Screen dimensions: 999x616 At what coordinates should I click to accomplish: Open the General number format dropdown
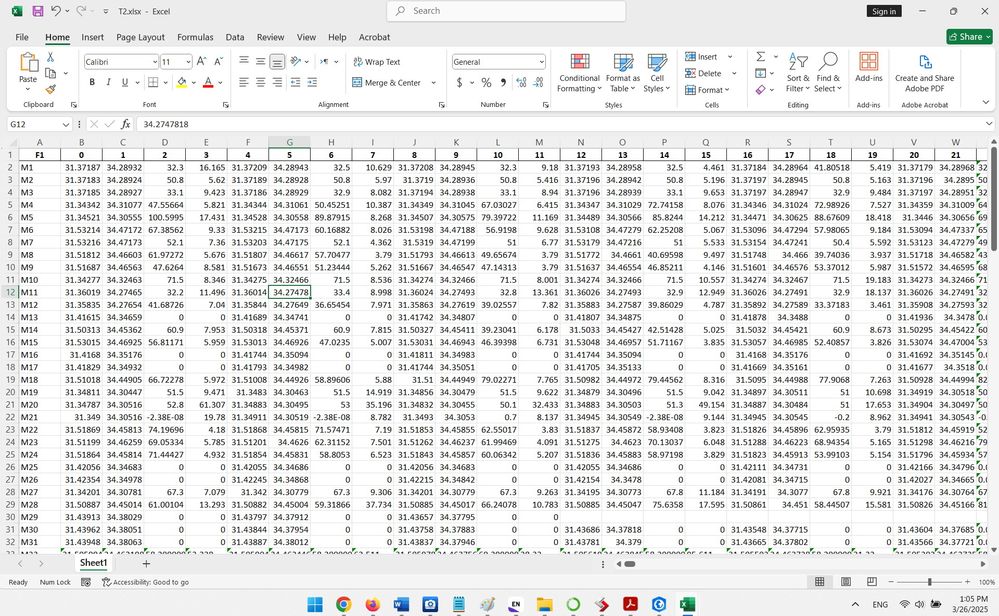(x=542, y=62)
